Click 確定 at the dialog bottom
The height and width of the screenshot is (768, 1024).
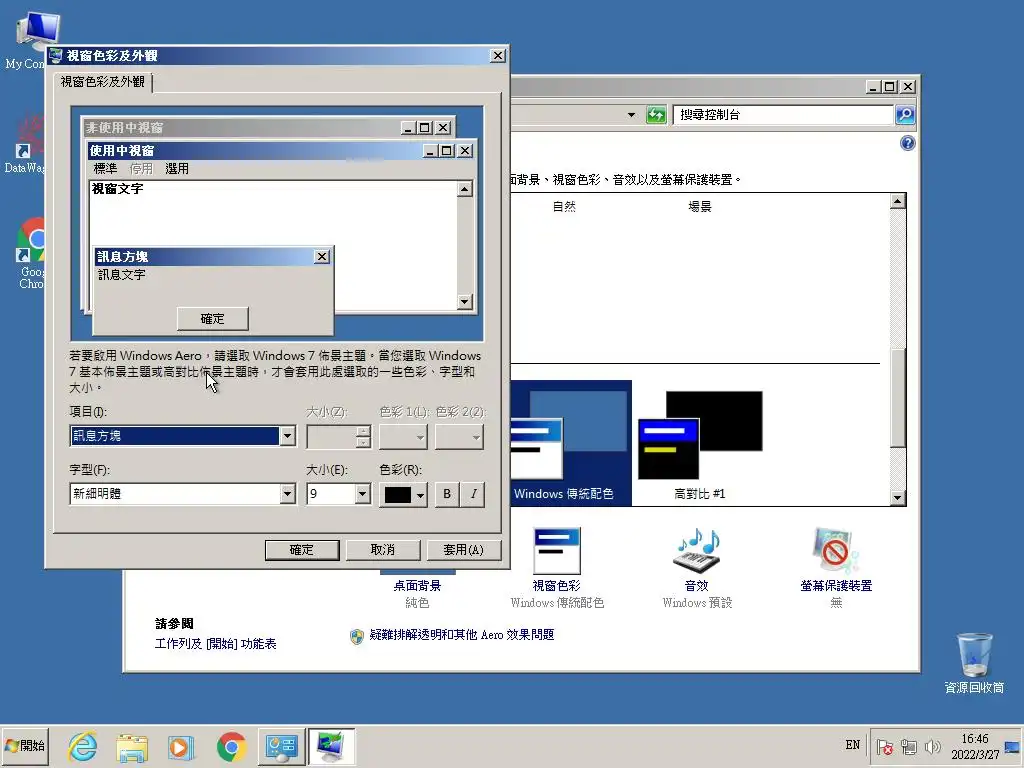[302, 550]
